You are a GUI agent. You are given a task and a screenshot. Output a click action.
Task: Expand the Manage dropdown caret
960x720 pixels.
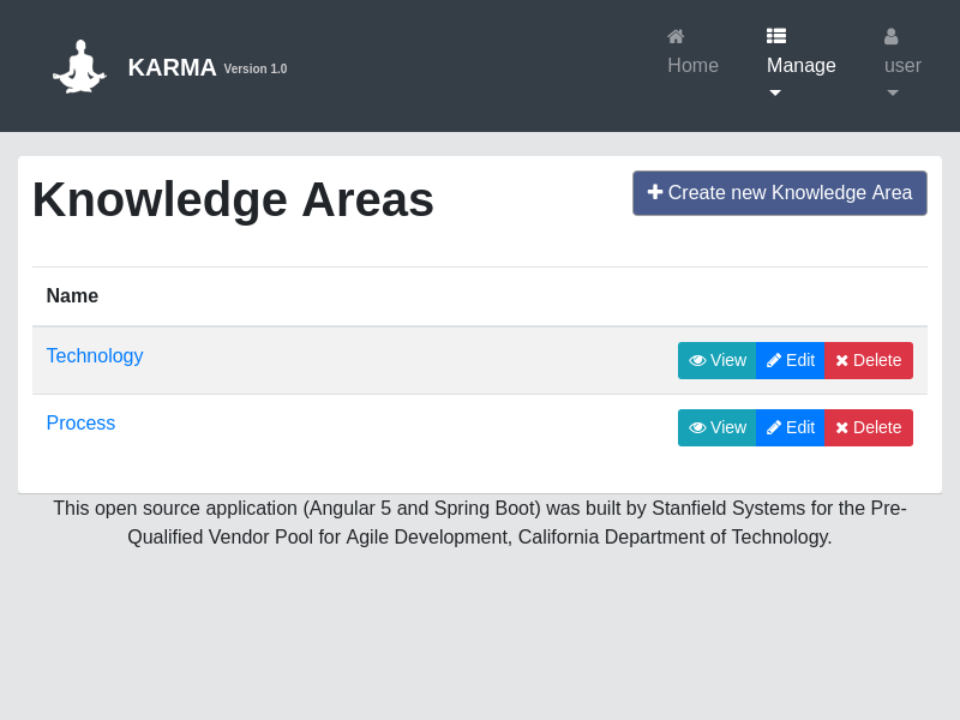pyautogui.click(x=775, y=93)
